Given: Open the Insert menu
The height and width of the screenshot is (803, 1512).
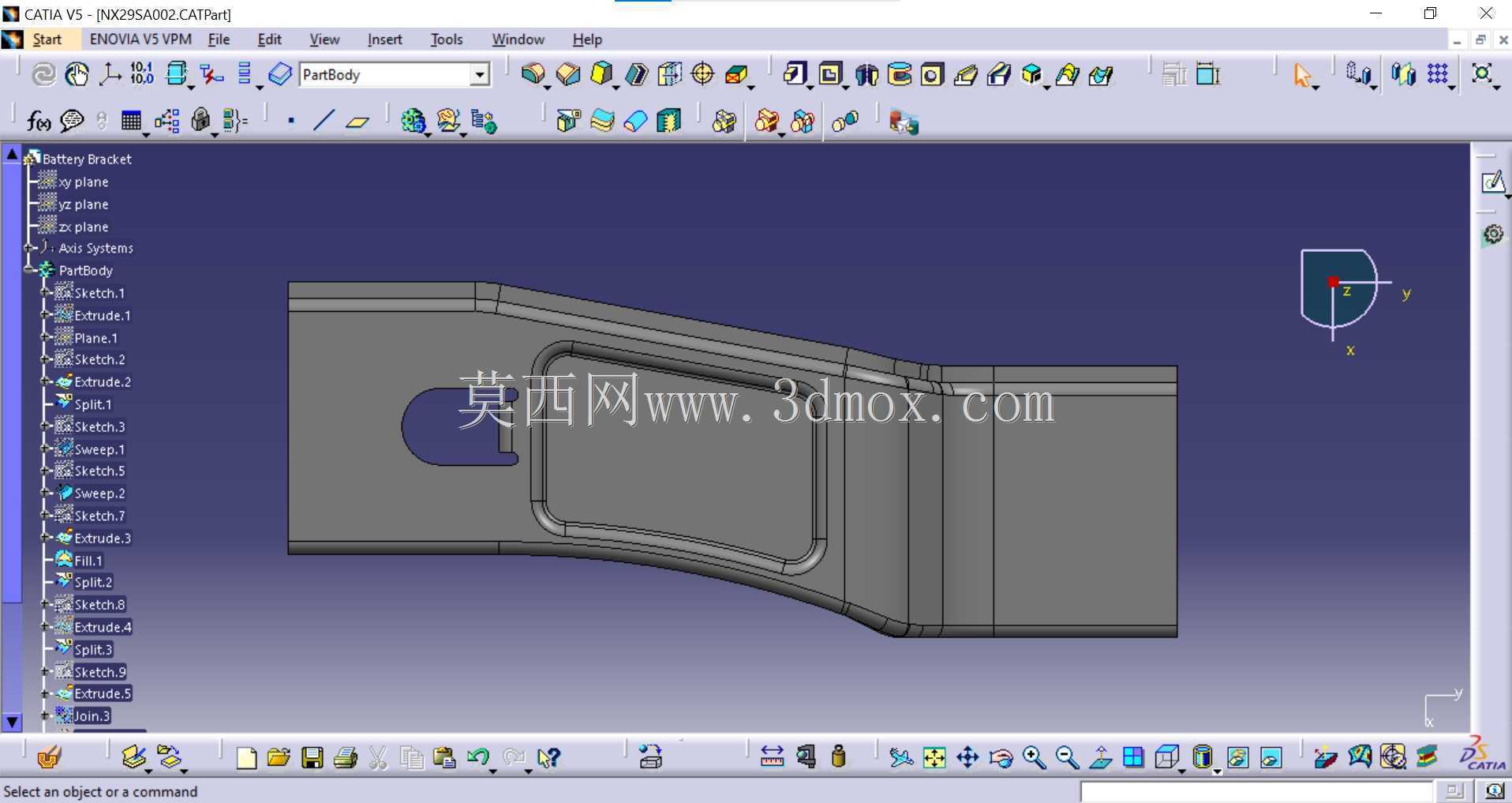Looking at the screenshot, I should tap(384, 39).
